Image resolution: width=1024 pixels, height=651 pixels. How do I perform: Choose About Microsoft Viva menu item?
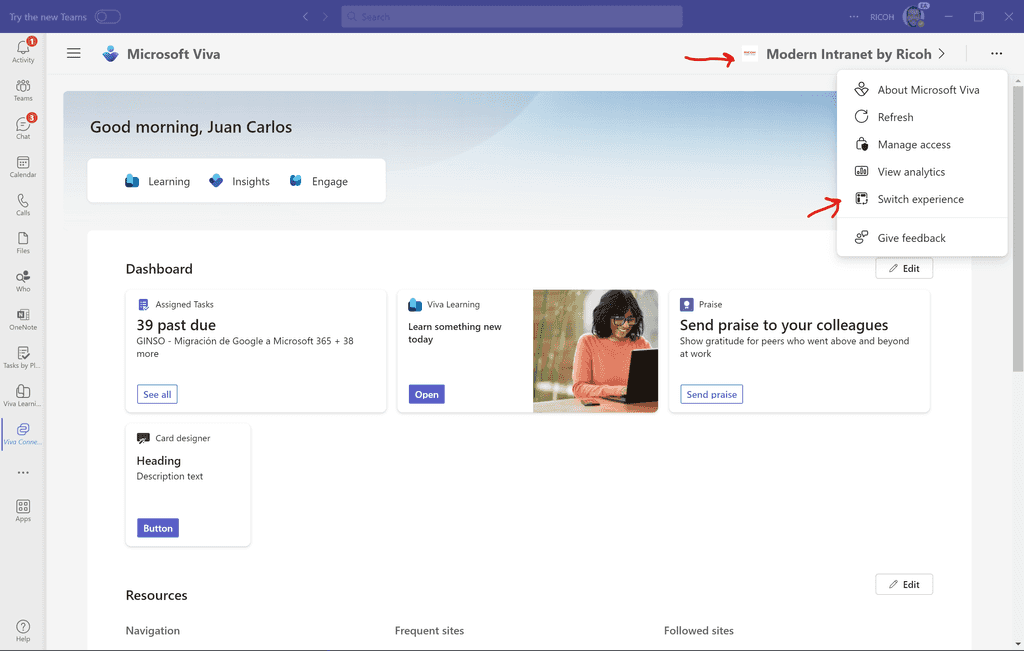point(921,89)
